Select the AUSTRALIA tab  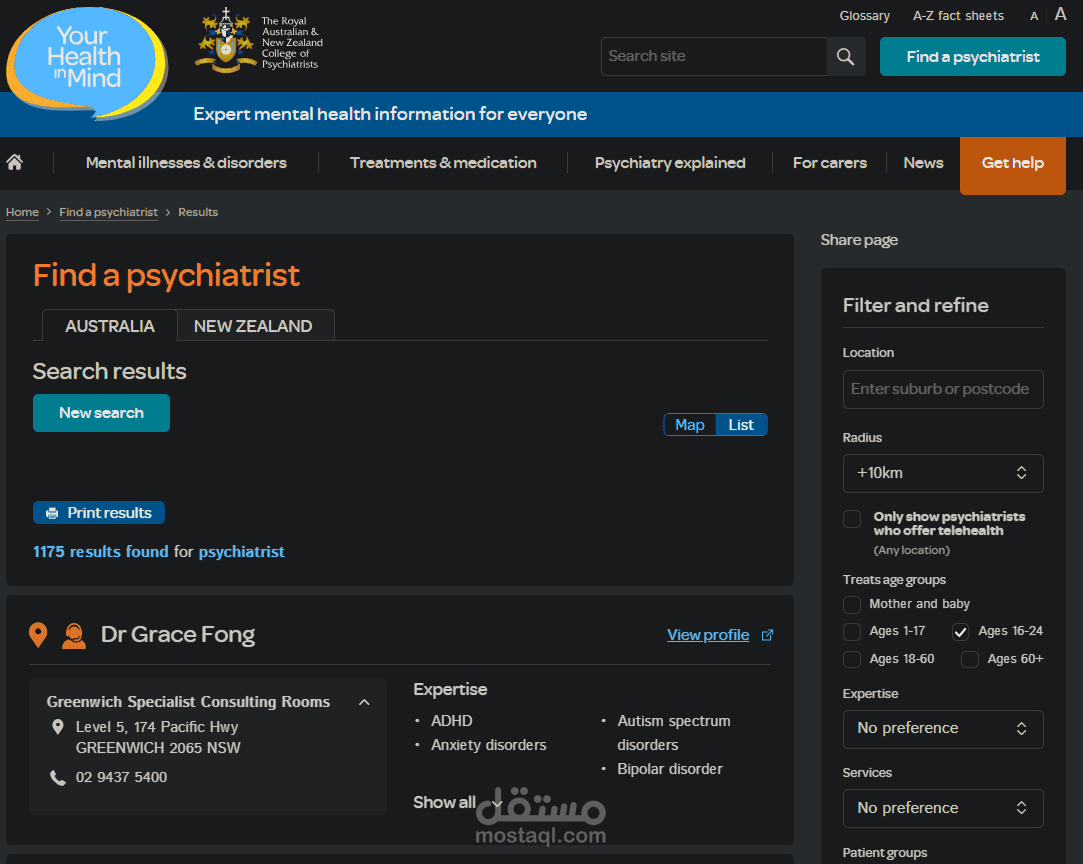[x=110, y=325]
